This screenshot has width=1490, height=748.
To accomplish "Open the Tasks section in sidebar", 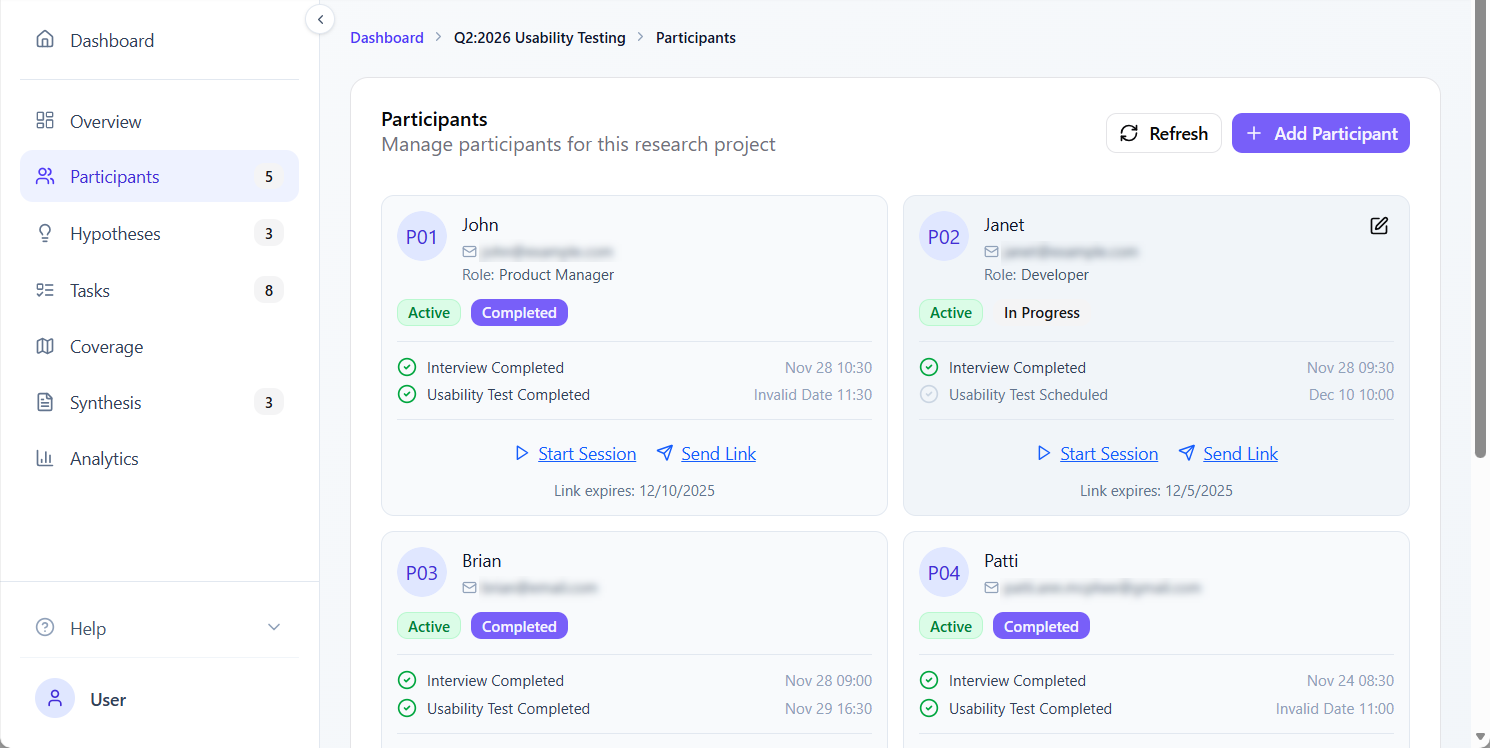I will (x=90, y=291).
